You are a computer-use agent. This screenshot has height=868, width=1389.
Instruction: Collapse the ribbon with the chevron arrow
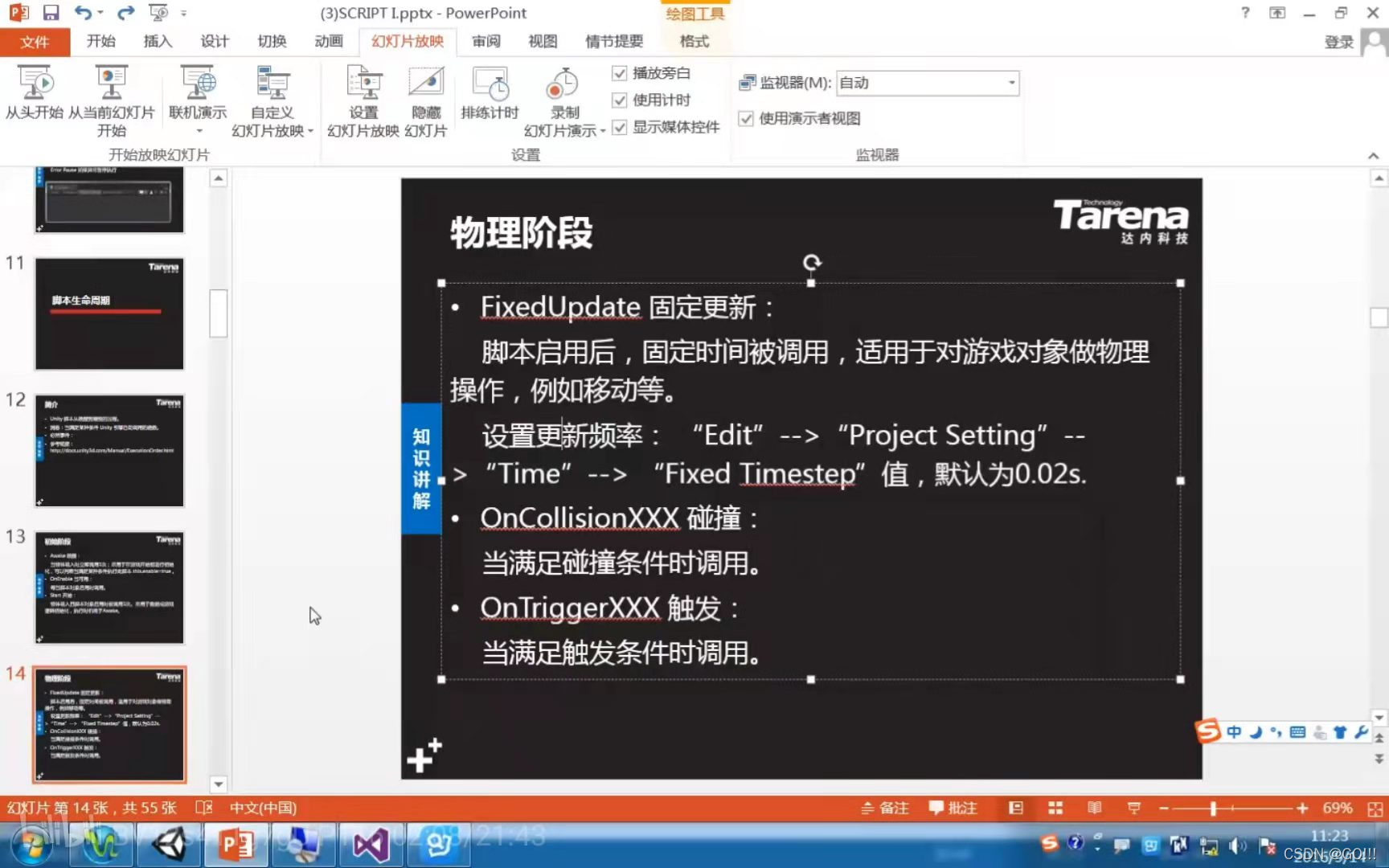coord(1373,155)
